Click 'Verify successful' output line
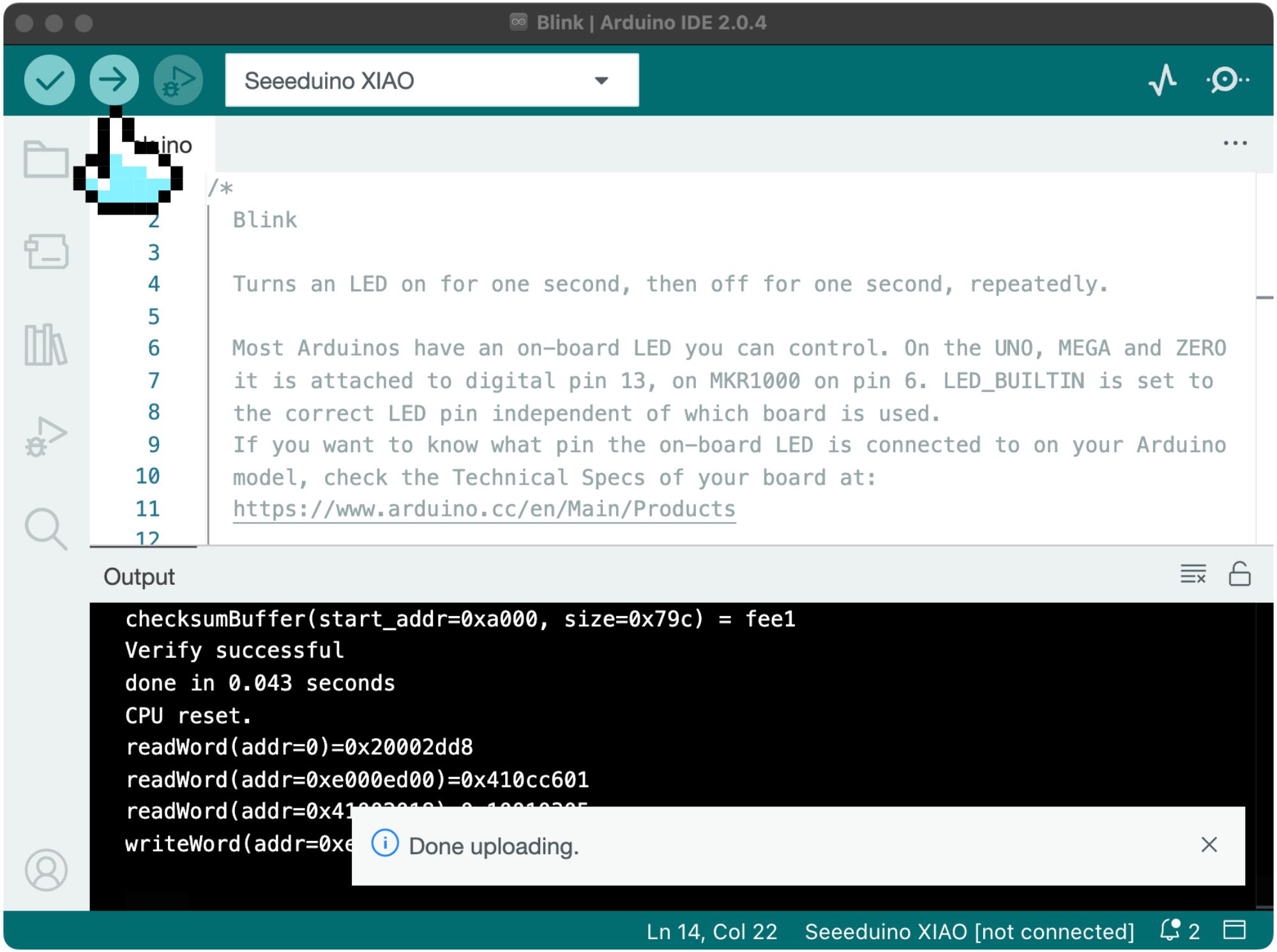This screenshot has height=952, width=1277. 234,650
